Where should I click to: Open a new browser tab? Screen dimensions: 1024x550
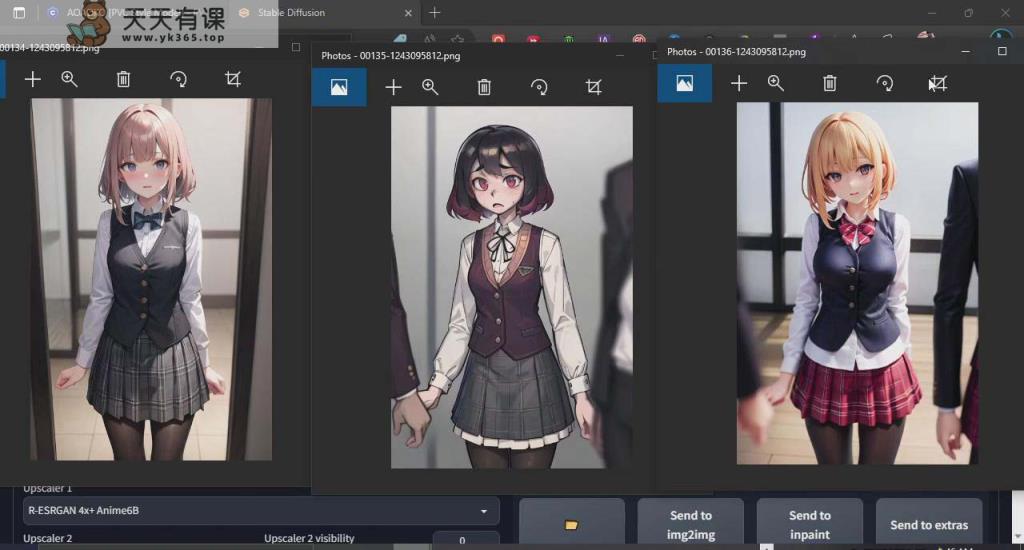(434, 12)
